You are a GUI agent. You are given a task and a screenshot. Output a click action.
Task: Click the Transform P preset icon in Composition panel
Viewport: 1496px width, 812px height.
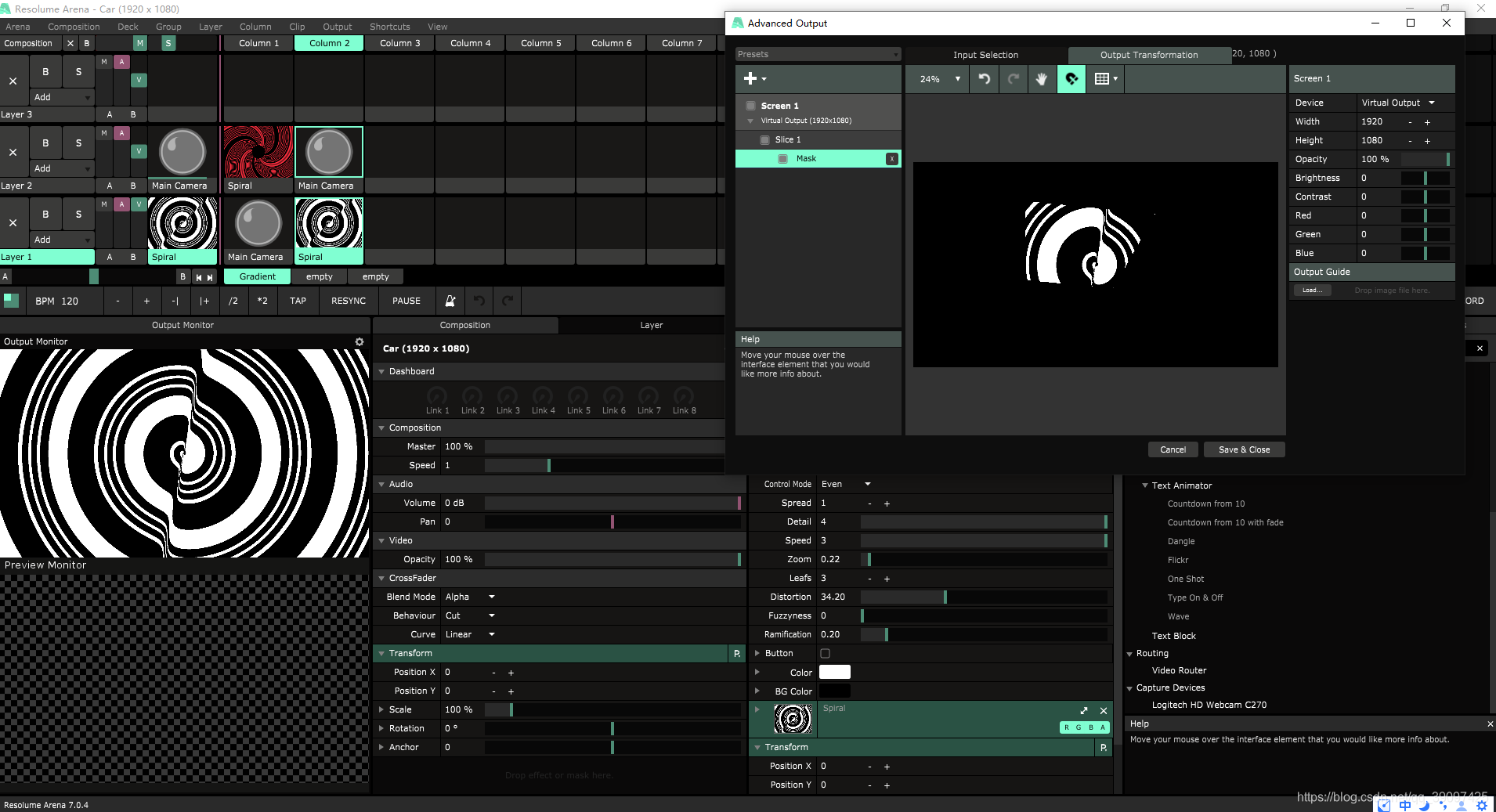pos(737,654)
